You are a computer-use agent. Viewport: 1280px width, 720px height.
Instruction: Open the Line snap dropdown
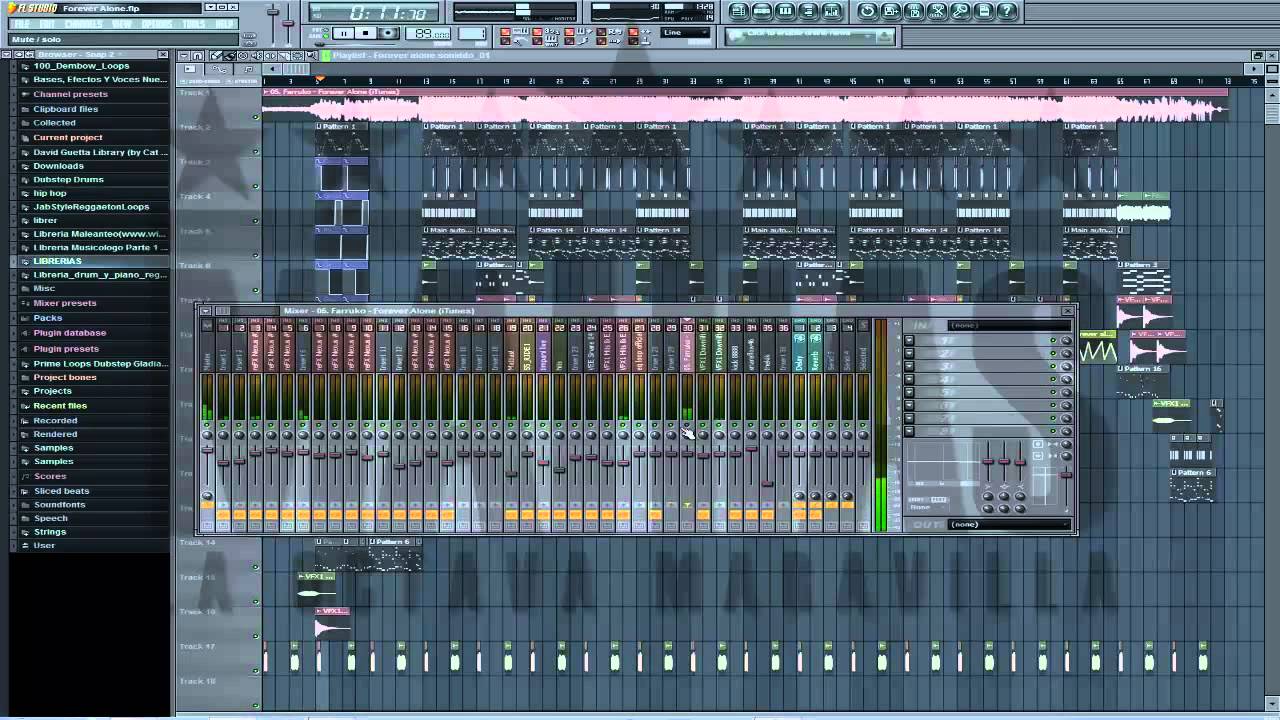pyautogui.click(x=686, y=33)
